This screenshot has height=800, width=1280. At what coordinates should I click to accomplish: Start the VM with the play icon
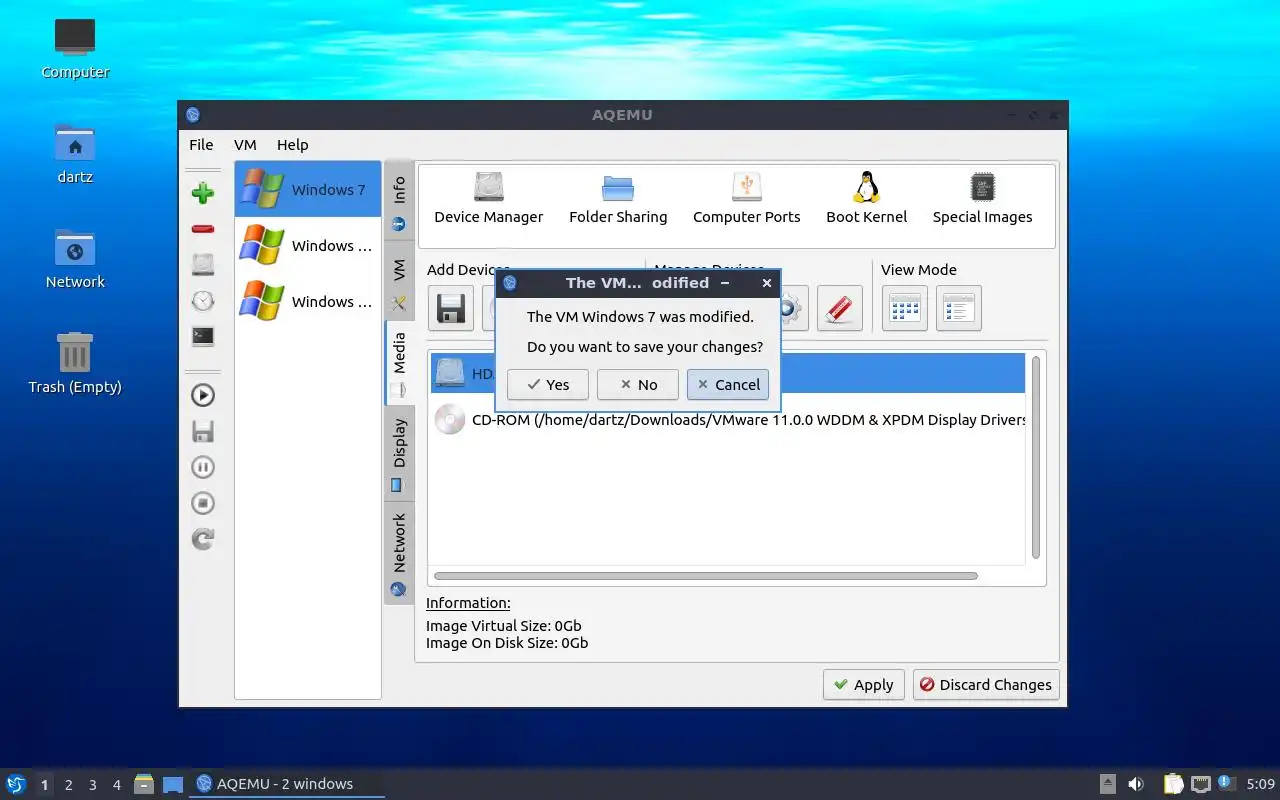[203, 395]
